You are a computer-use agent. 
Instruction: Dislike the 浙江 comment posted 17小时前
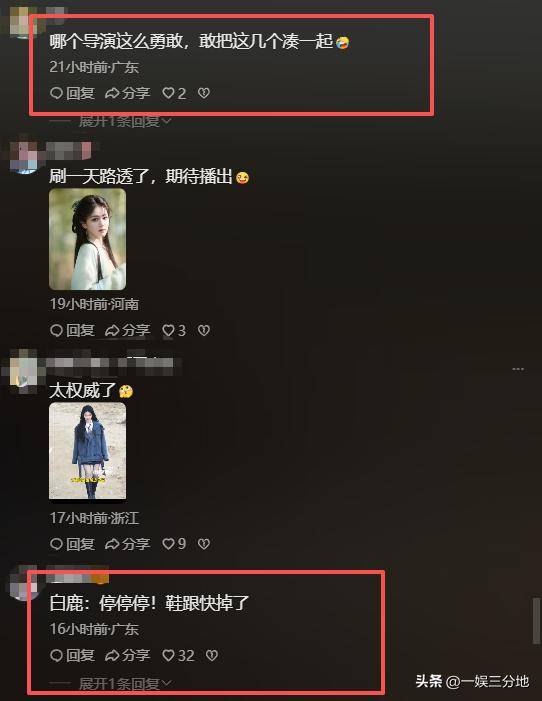coord(204,544)
